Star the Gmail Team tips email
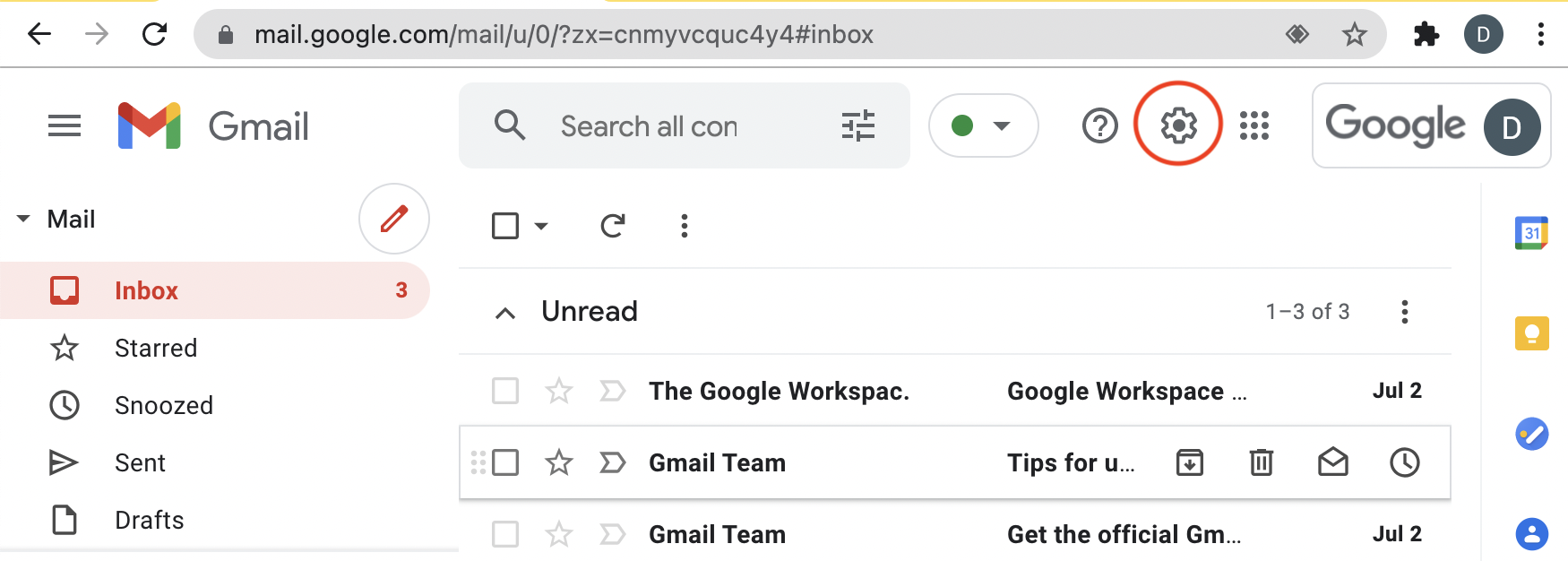The image size is (1568, 561). 559,462
